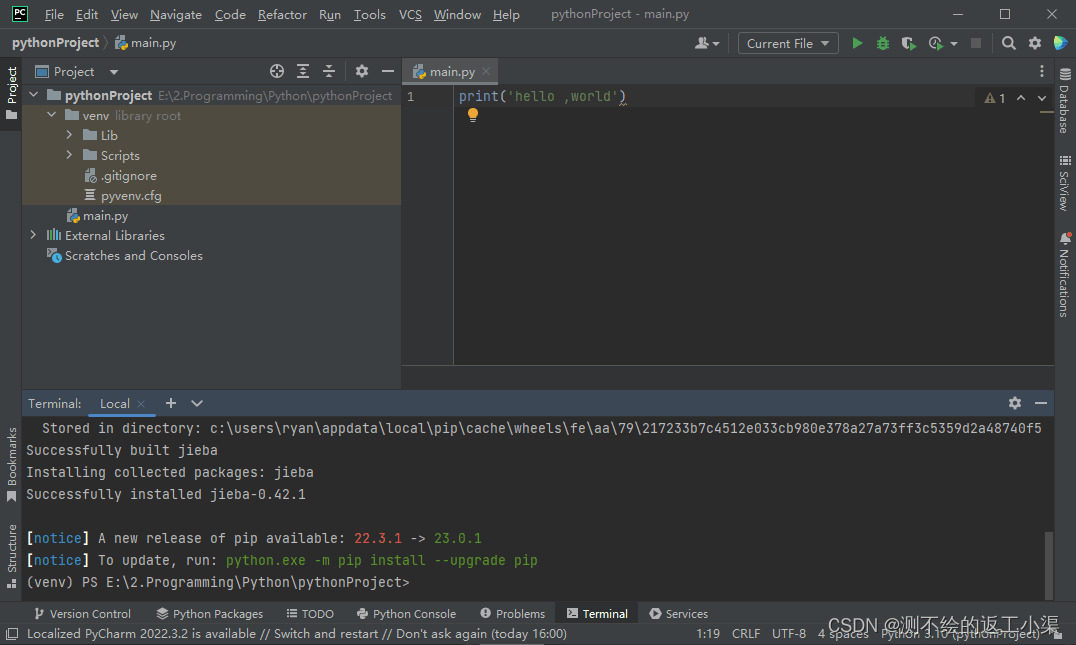1076x645 pixels.
Task: Open the Version Control tool window
Action: coord(82,613)
